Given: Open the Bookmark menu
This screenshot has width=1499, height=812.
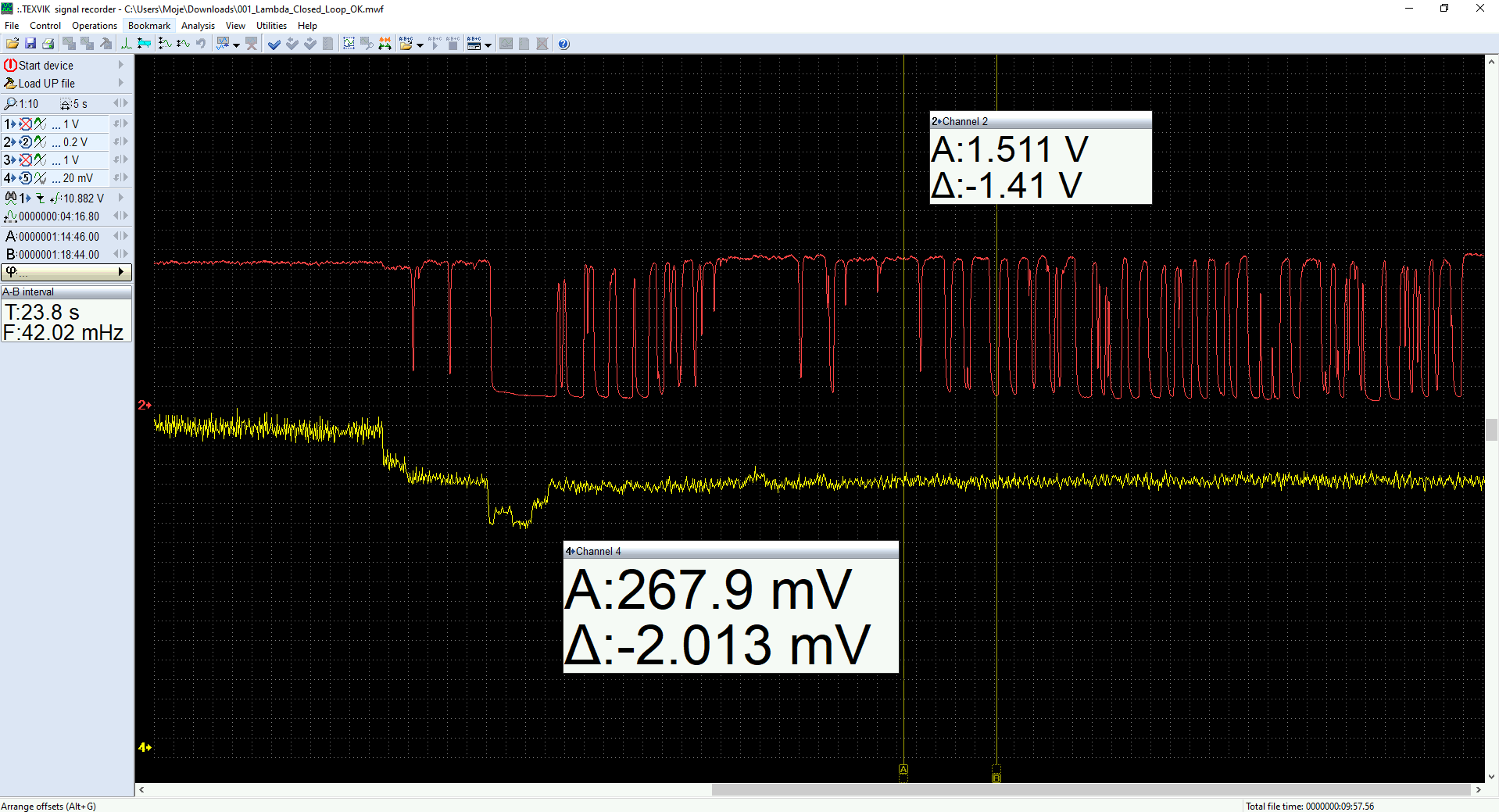Looking at the screenshot, I should point(149,26).
